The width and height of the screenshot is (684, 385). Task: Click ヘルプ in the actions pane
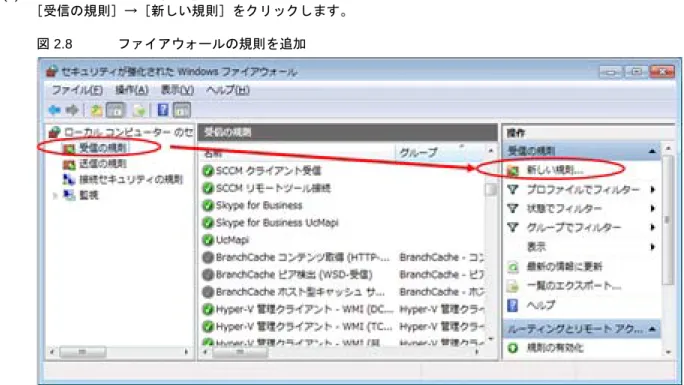click(541, 305)
